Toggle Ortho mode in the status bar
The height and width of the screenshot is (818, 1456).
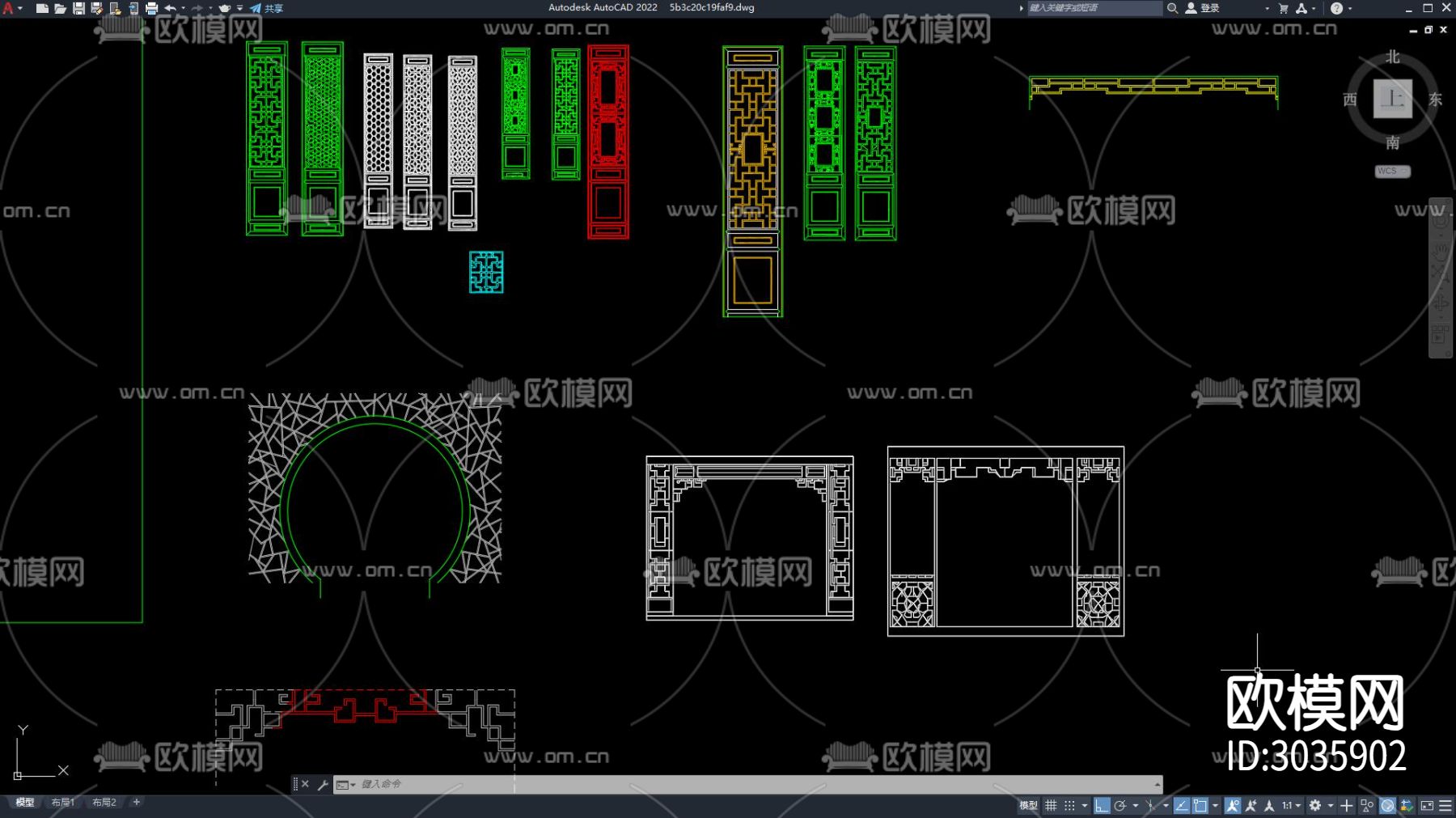click(1101, 806)
